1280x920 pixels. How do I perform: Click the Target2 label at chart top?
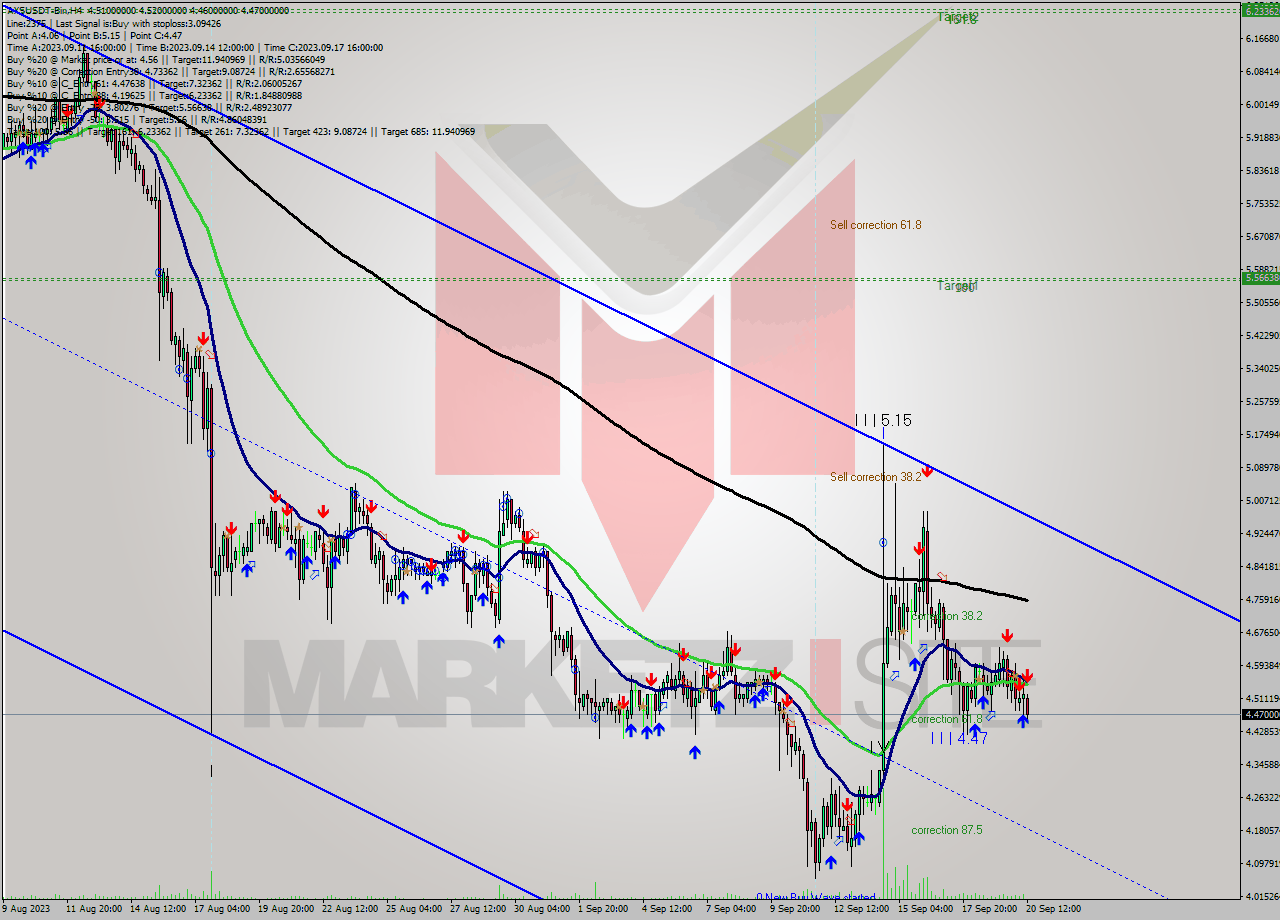[x=957, y=17]
